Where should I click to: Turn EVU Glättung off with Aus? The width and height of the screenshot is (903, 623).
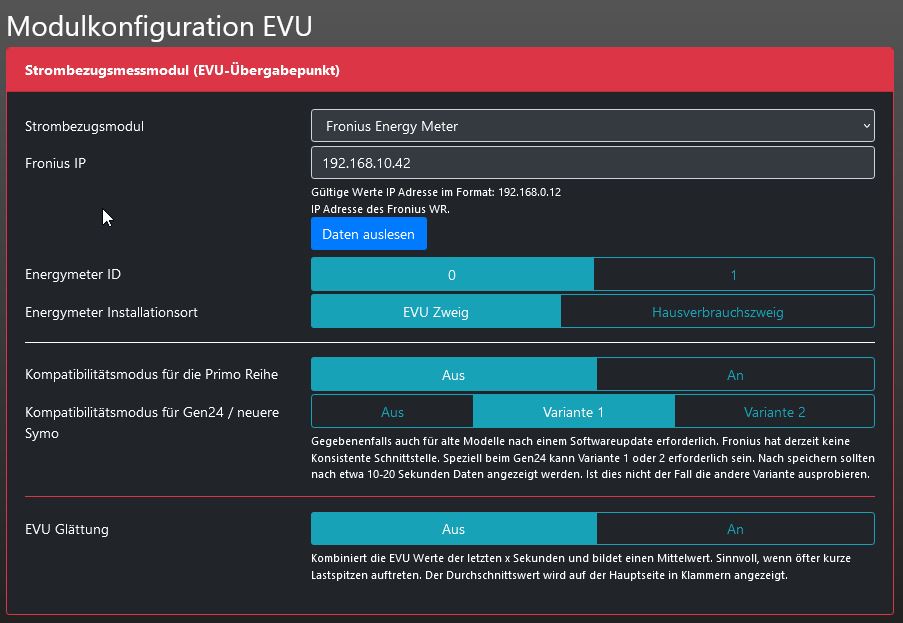click(454, 529)
